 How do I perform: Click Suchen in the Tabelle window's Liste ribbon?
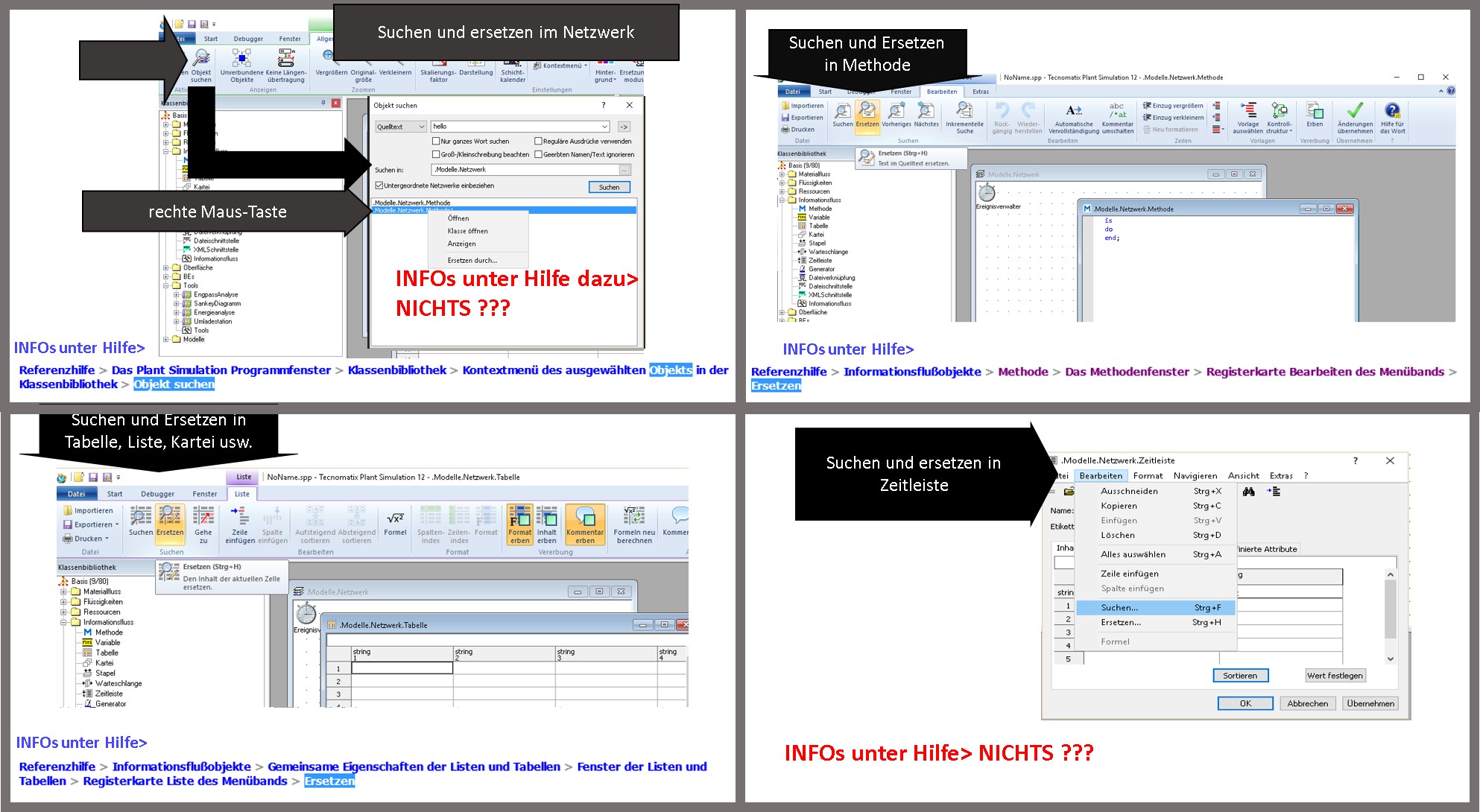tap(141, 521)
